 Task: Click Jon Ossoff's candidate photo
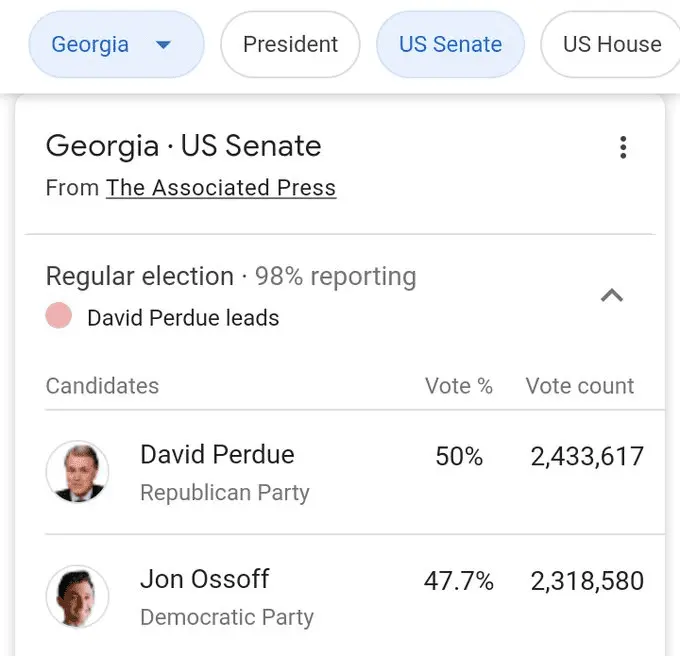coord(77,597)
